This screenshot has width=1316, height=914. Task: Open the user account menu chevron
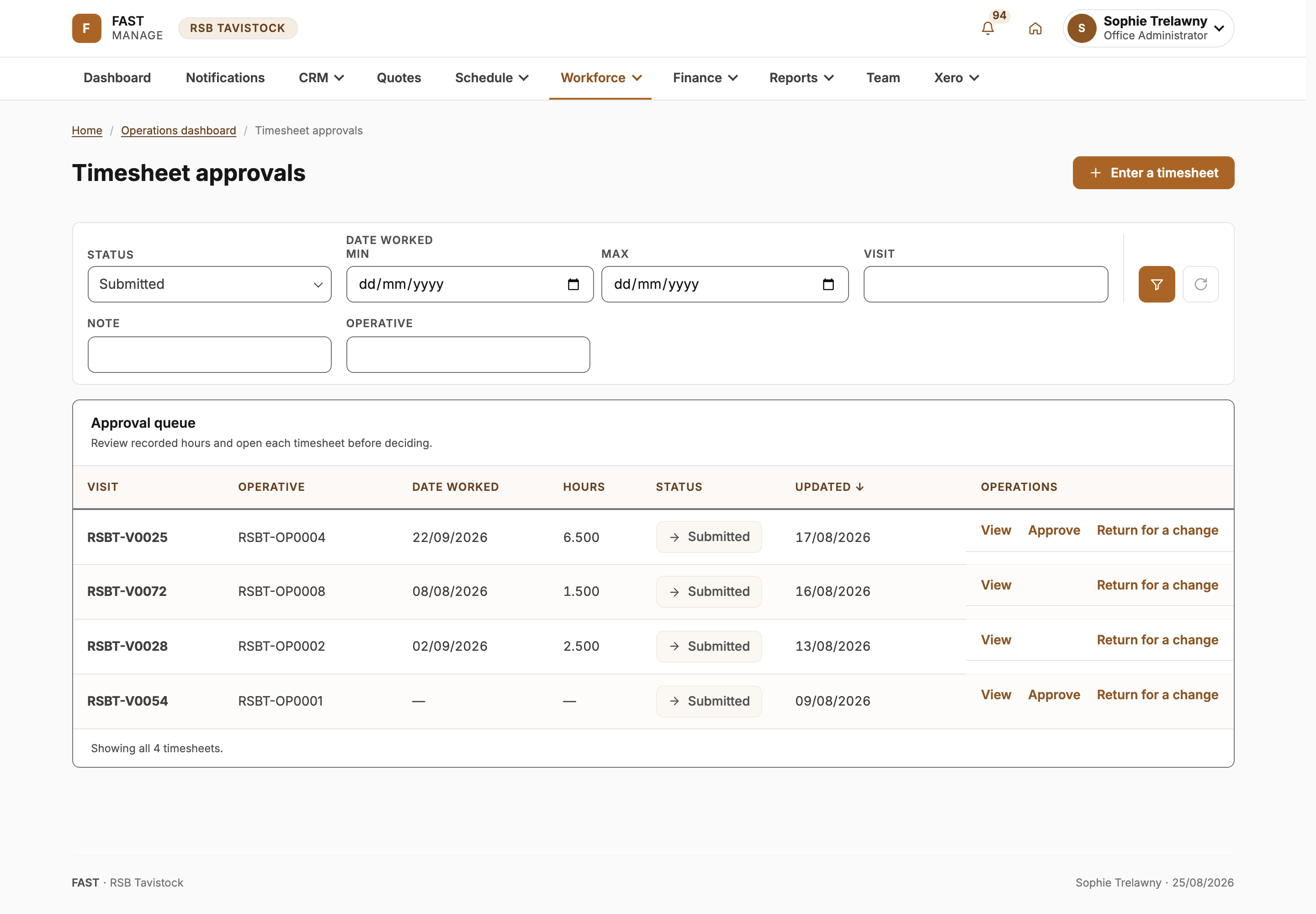point(1219,28)
